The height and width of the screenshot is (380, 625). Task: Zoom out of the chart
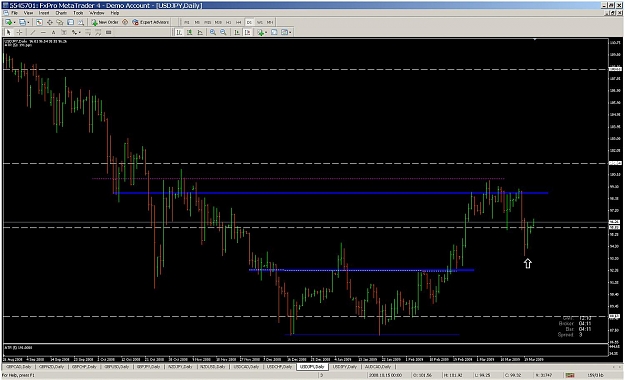(x=223, y=32)
